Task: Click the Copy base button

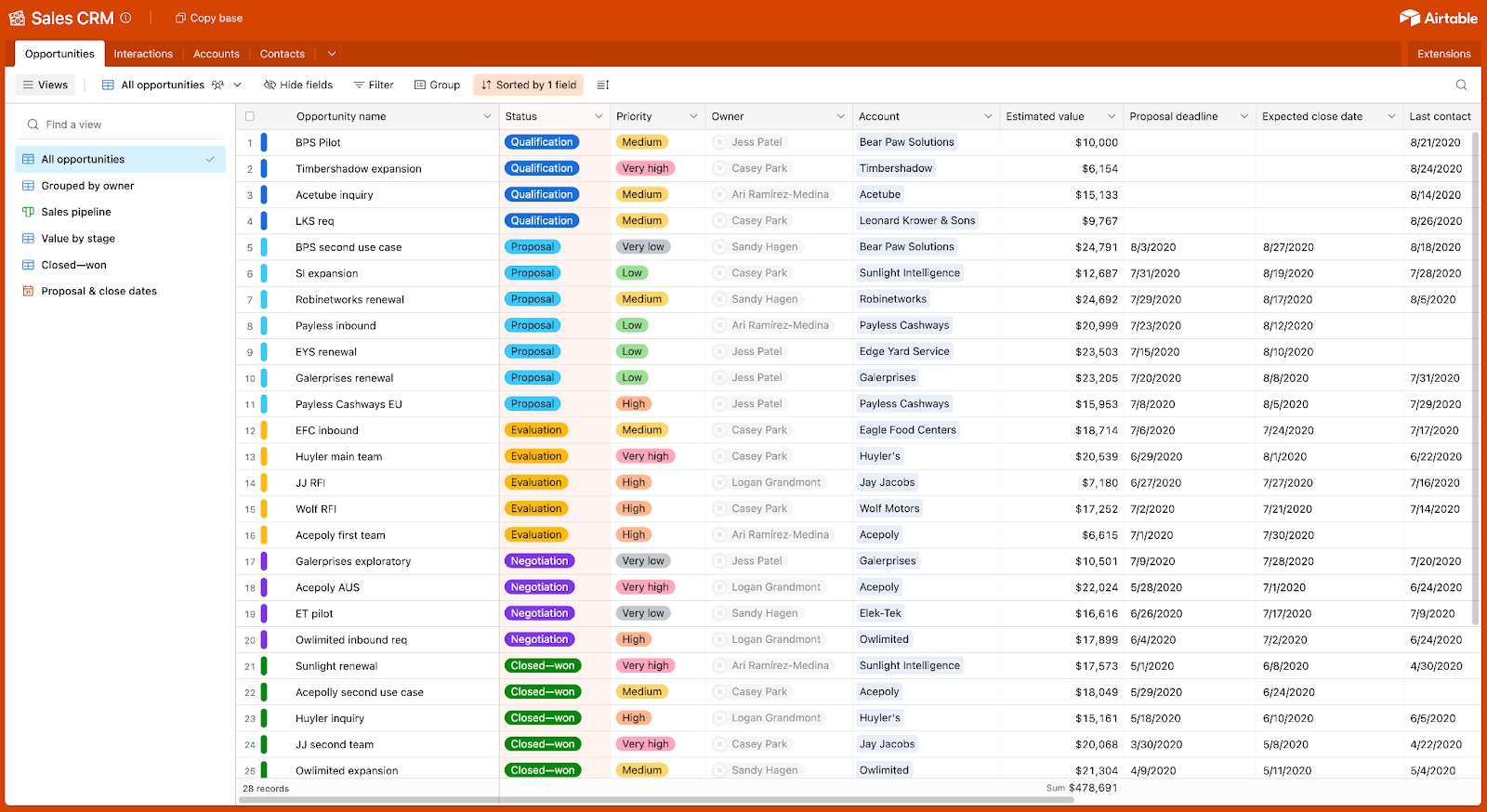Action: 209,18
